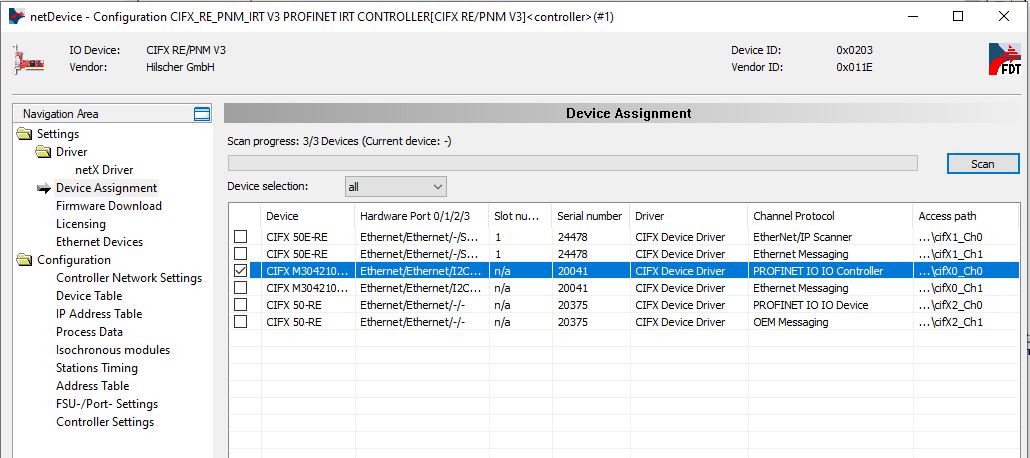This screenshot has height=458, width=1030.
Task: Open Isochronous modules page
Action: coord(113,350)
